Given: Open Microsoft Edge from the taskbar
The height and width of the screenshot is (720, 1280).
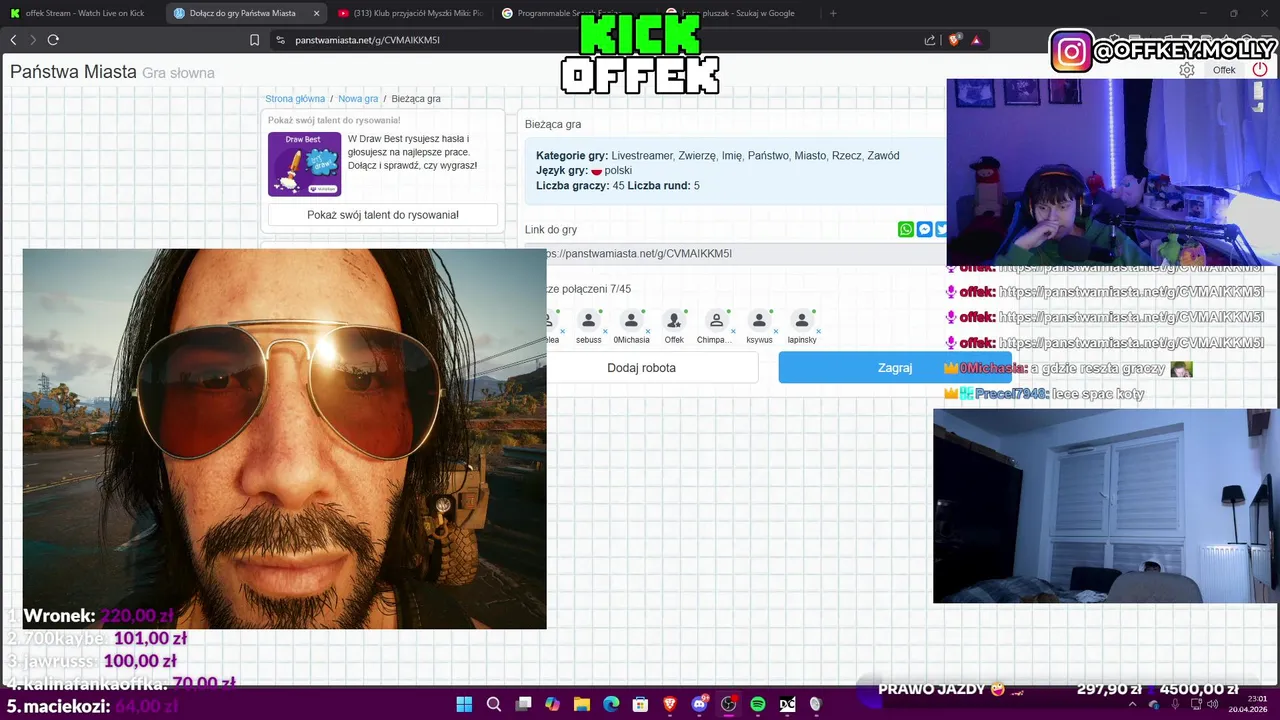Looking at the screenshot, I should [x=611, y=704].
